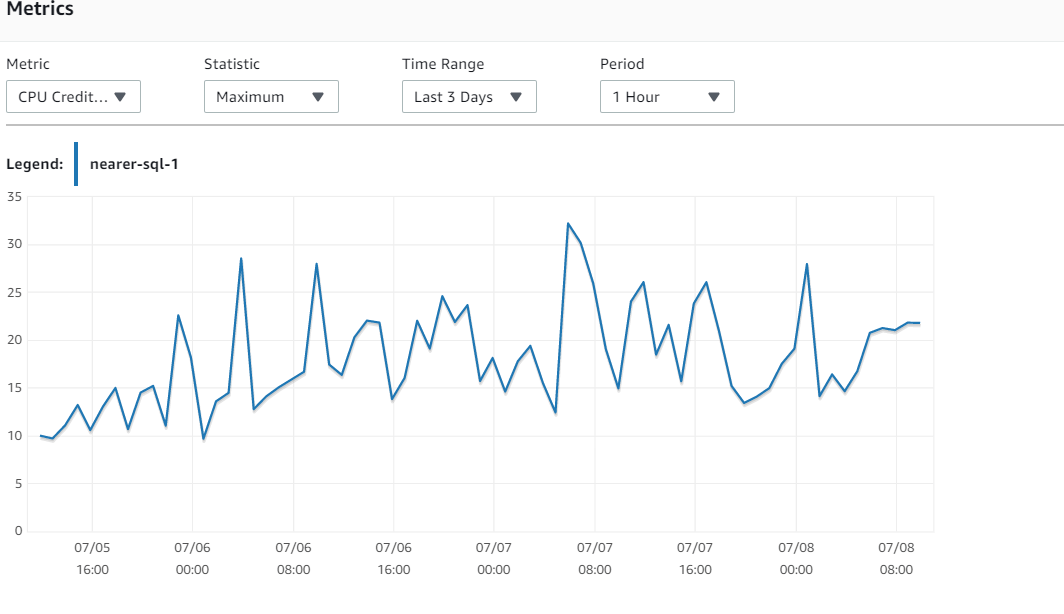Click the chevron arrow on the Period selector

click(x=714, y=96)
